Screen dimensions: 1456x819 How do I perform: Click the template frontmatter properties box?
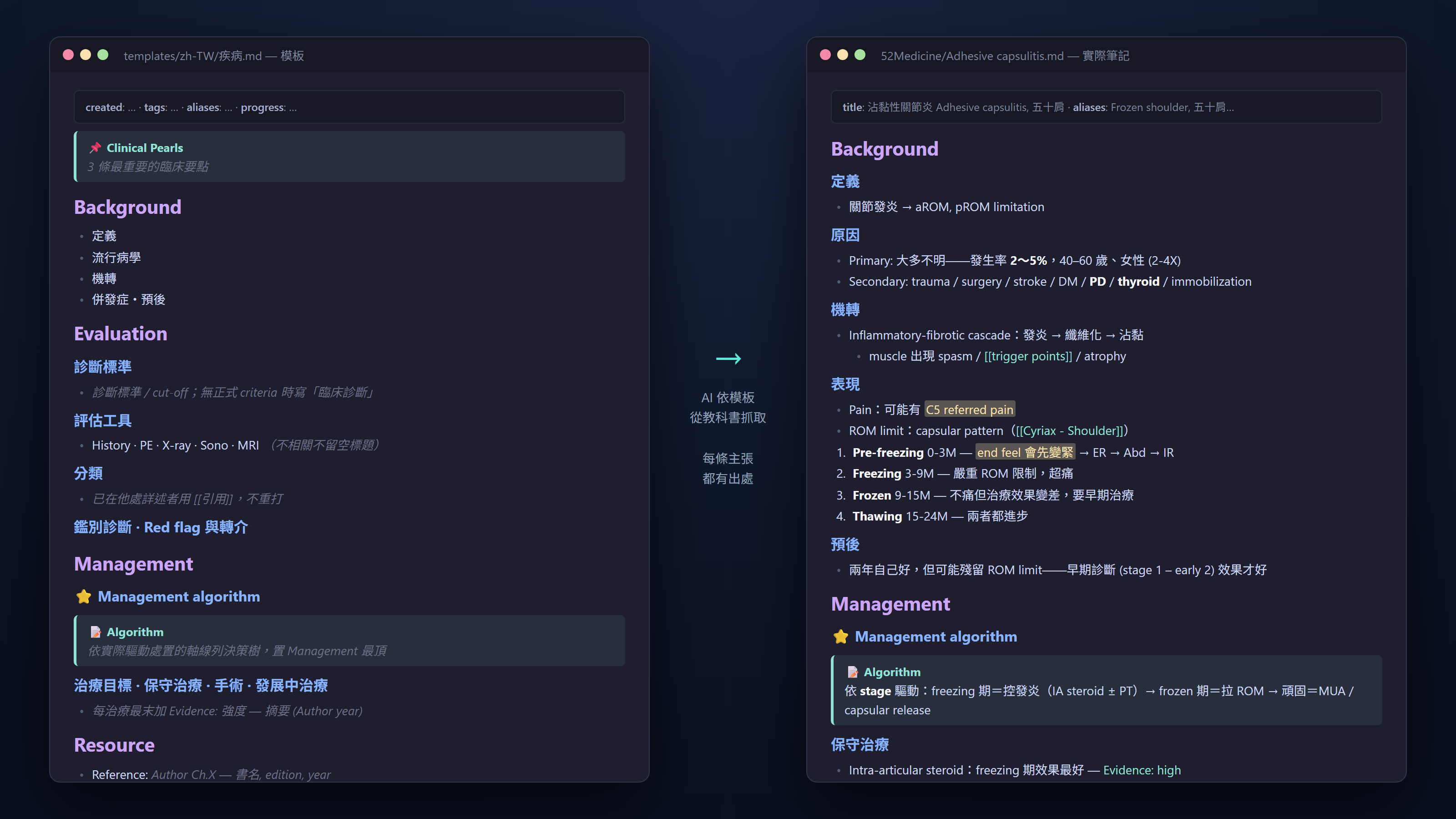(349, 107)
